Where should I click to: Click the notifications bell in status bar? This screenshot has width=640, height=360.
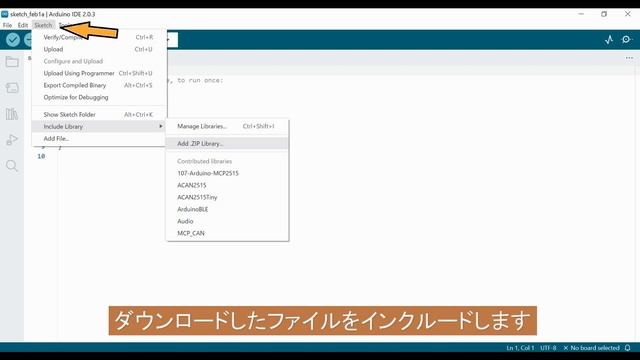(628, 348)
